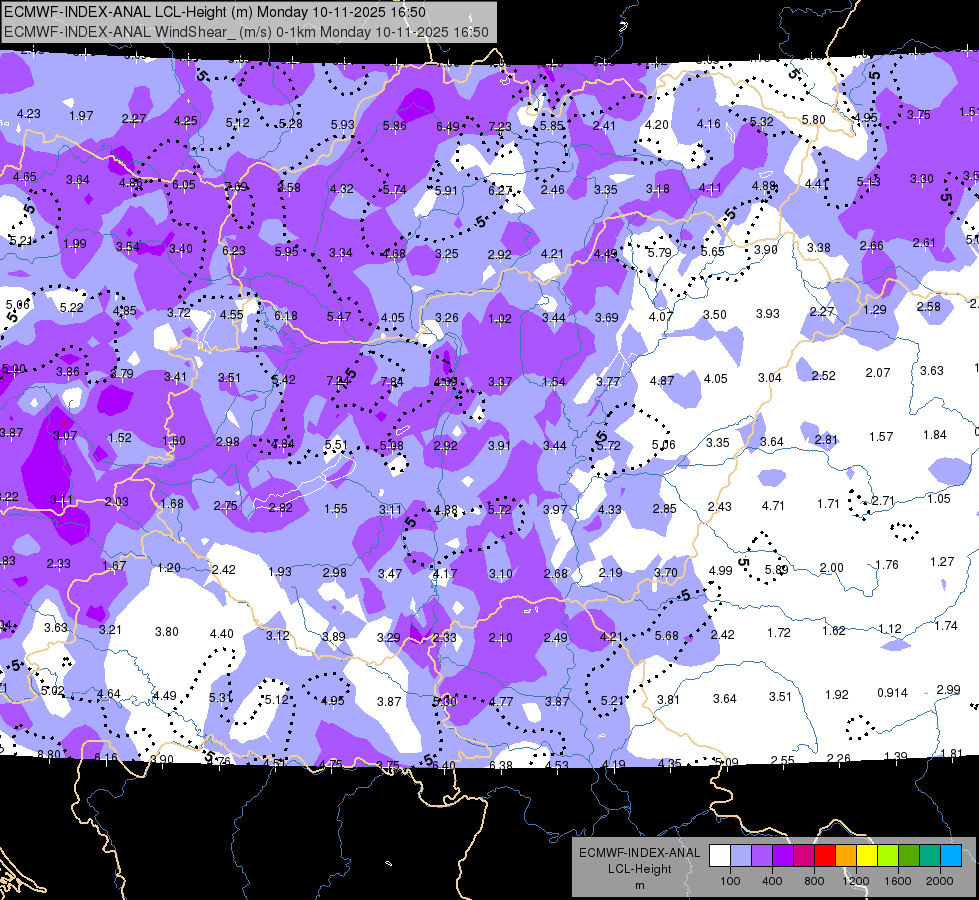Select the lime green legend swatch
Screen dimensions: 979x900
click(x=888, y=856)
